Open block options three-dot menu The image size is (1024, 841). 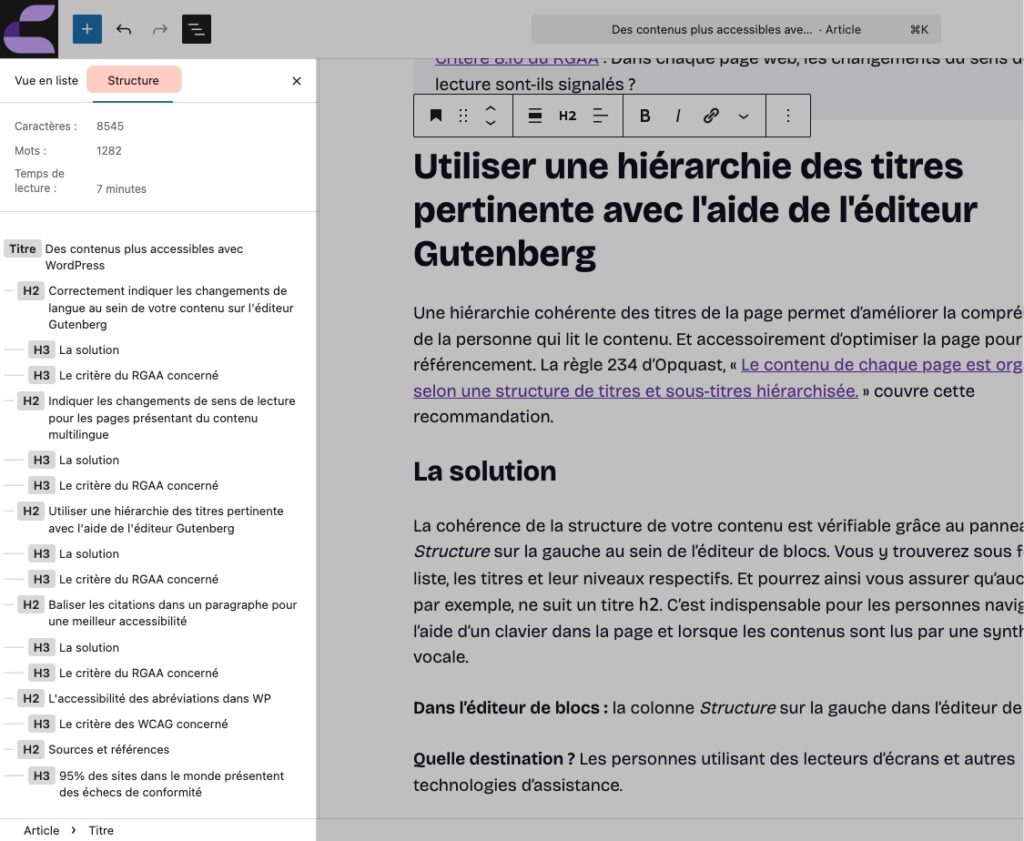tap(788, 116)
